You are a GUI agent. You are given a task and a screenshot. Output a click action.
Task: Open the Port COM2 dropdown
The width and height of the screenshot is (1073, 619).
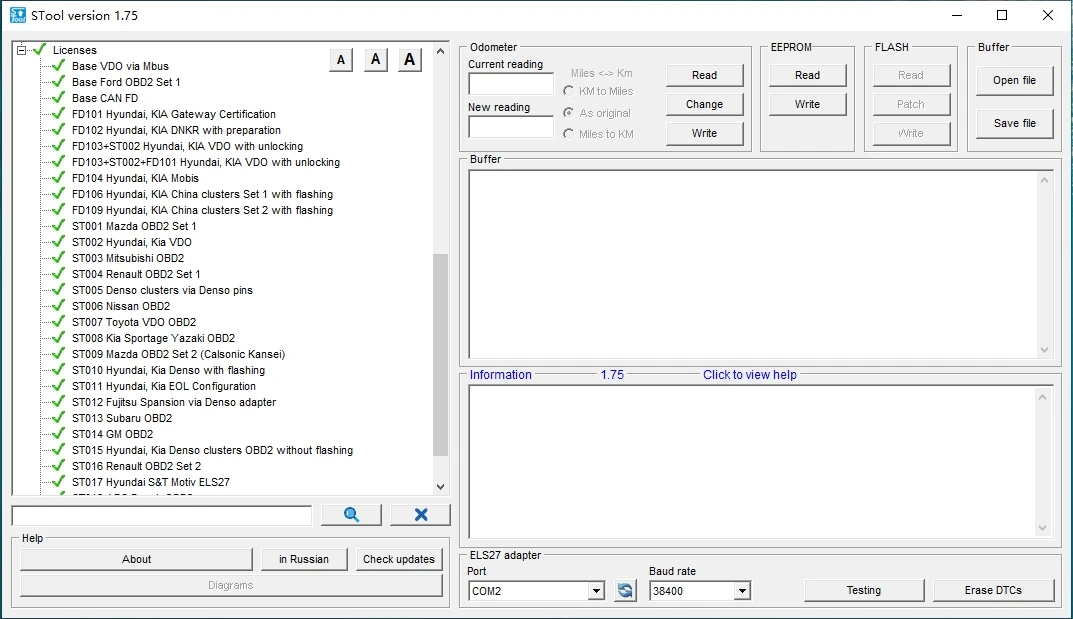(596, 591)
